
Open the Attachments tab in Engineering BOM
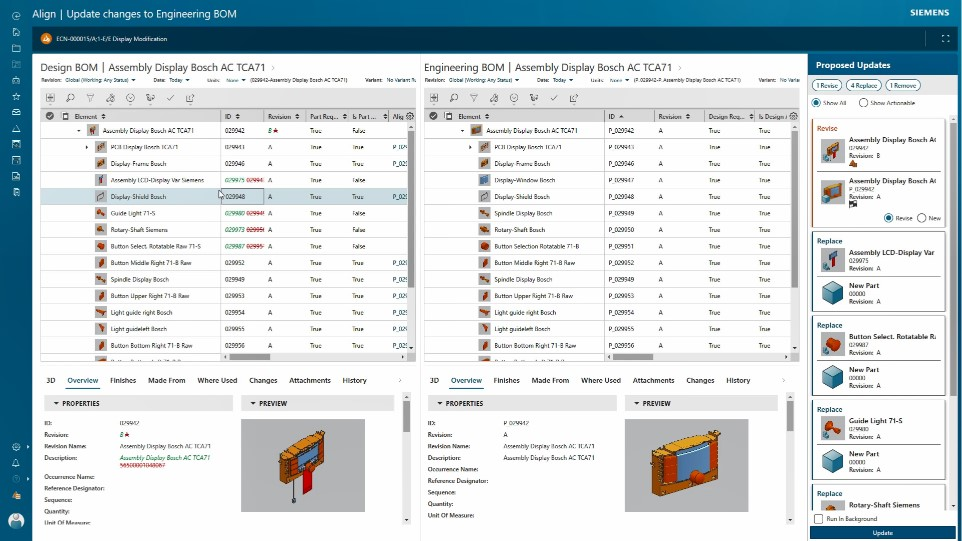[653, 380]
